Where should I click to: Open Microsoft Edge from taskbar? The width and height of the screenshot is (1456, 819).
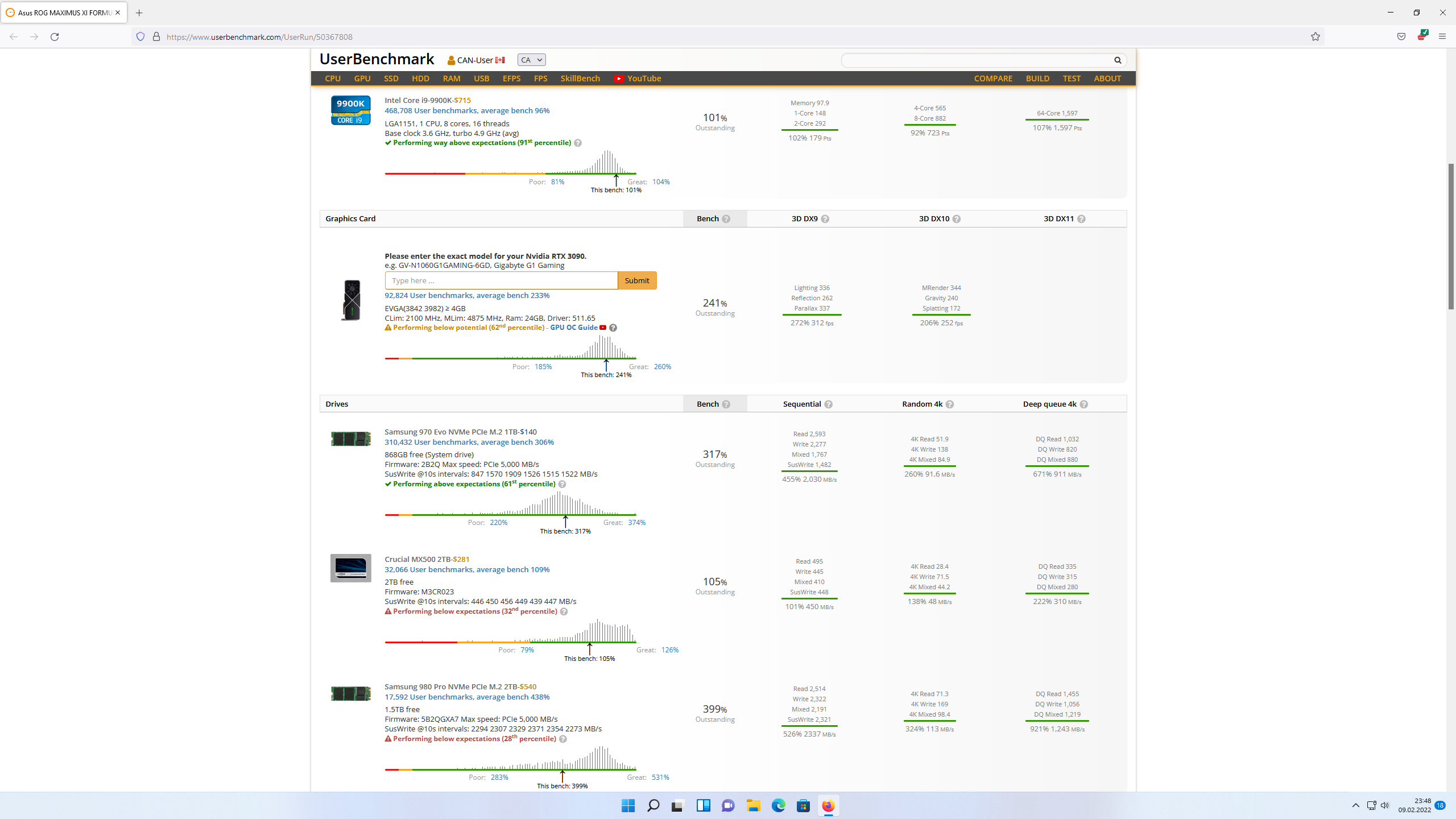click(778, 805)
